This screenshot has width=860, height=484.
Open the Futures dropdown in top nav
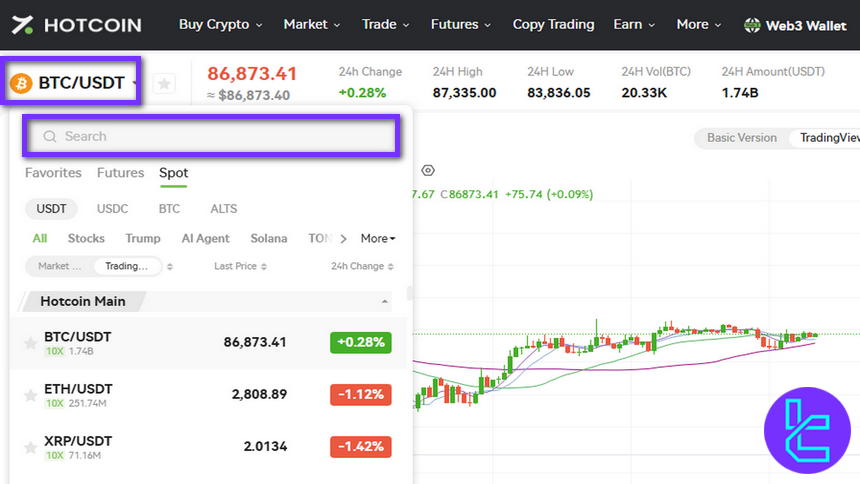[461, 25]
